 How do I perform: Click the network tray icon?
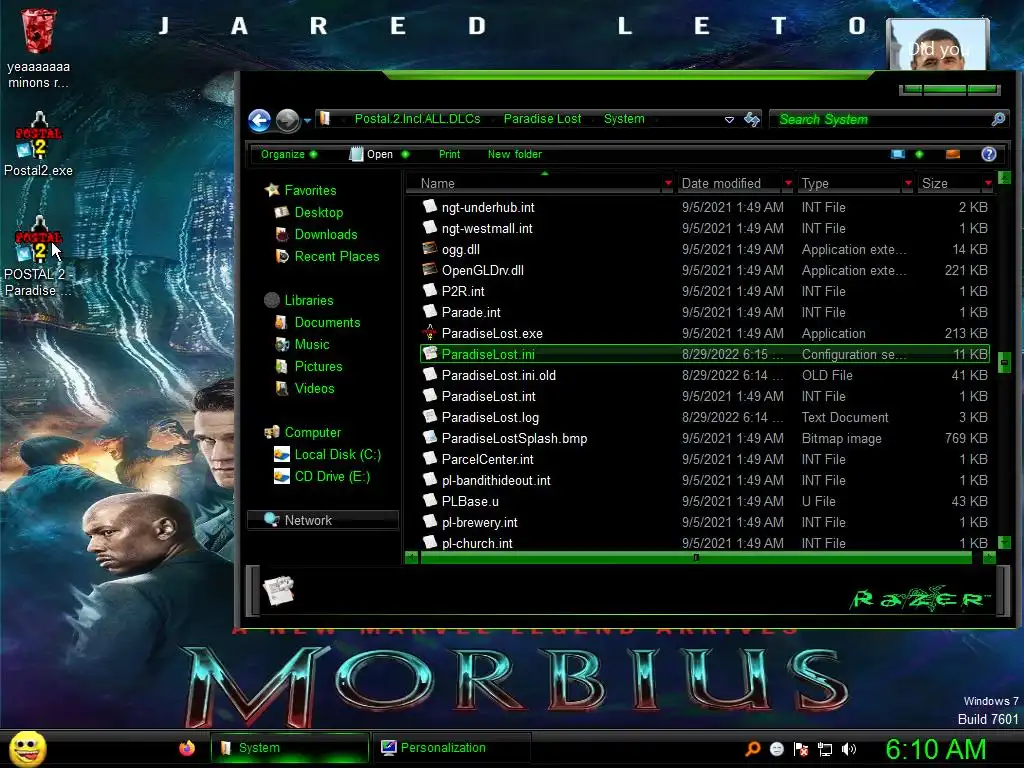pos(825,750)
